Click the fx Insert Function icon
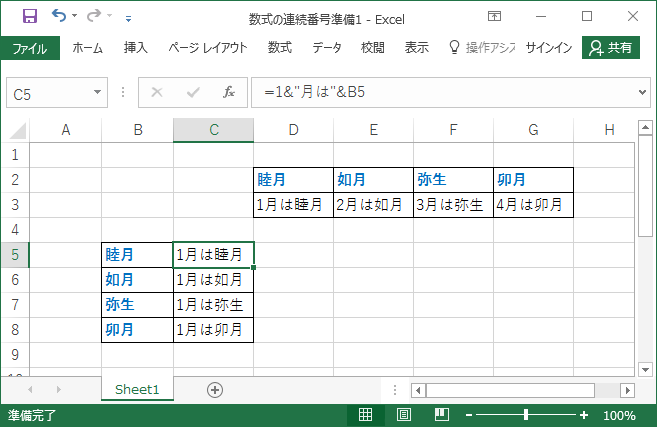This screenshot has height=427, width=657. [229, 92]
